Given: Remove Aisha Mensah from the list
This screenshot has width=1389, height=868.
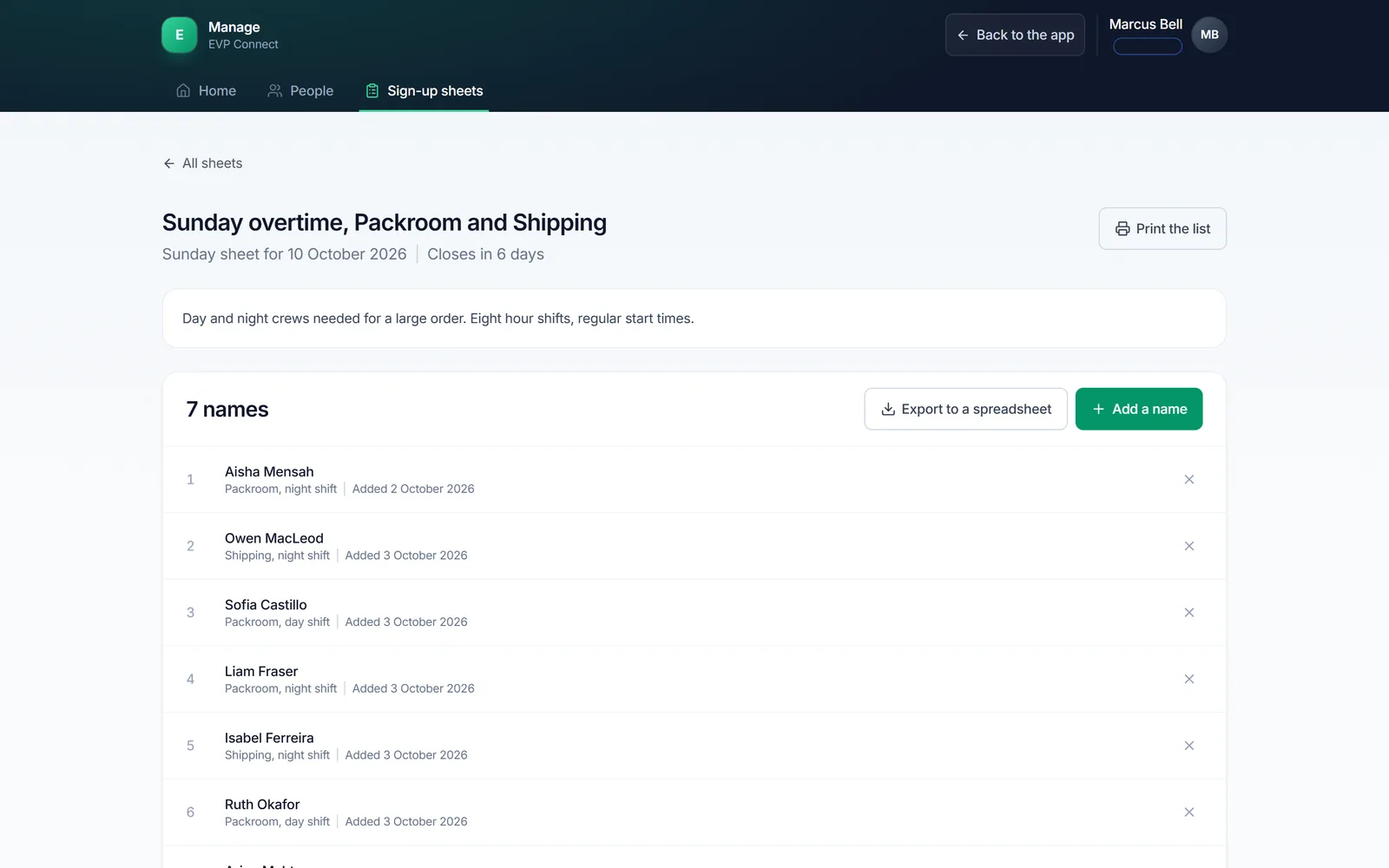Looking at the screenshot, I should point(1189,479).
